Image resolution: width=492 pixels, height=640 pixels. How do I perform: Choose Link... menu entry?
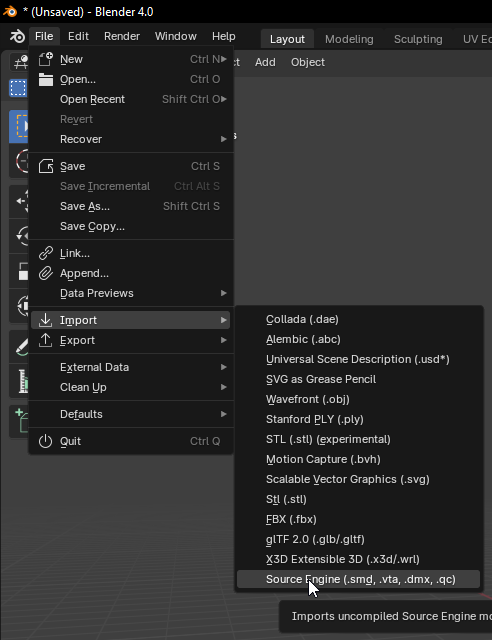point(131,253)
